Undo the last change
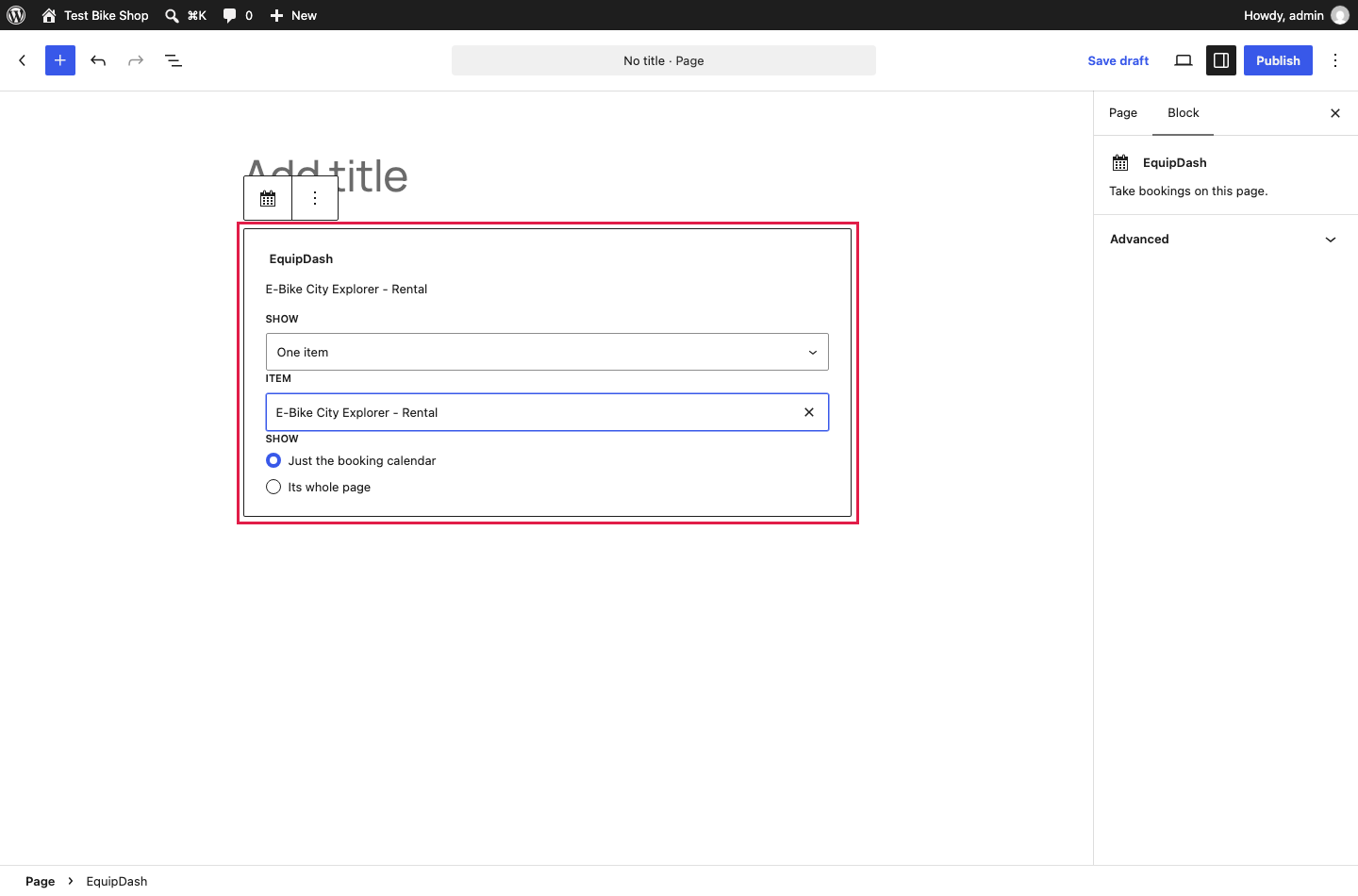 tap(98, 60)
